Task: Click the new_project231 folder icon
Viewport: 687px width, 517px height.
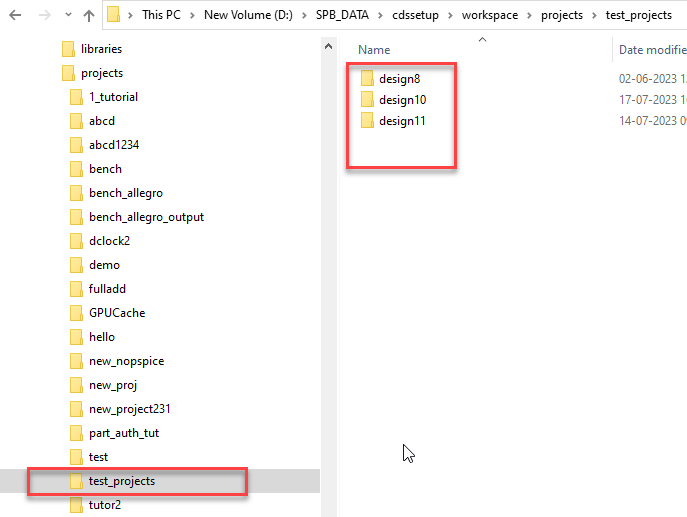Action: (x=76, y=409)
